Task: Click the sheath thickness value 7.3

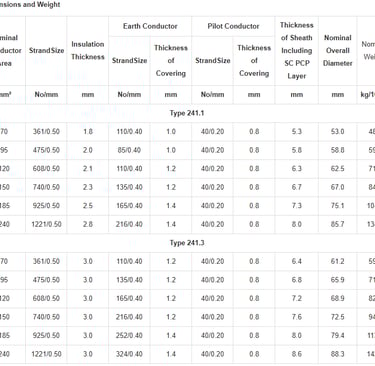Action: coord(297,206)
